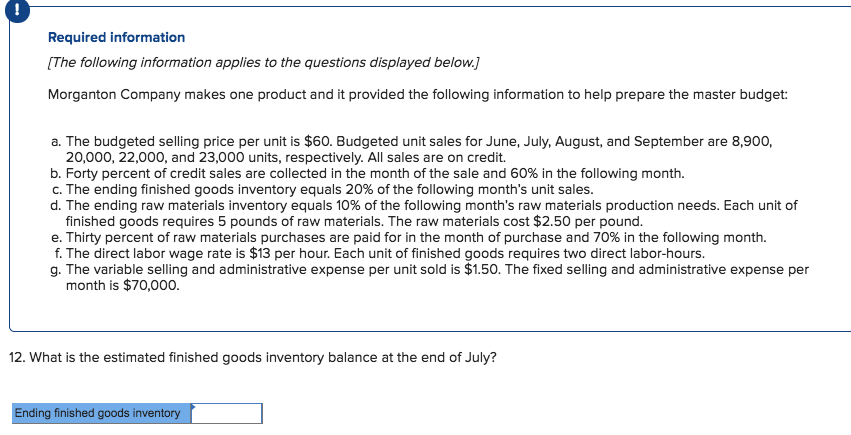Click item b about credit sales collections
Viewport: 851px width, 435px height.
coord(366,173)
